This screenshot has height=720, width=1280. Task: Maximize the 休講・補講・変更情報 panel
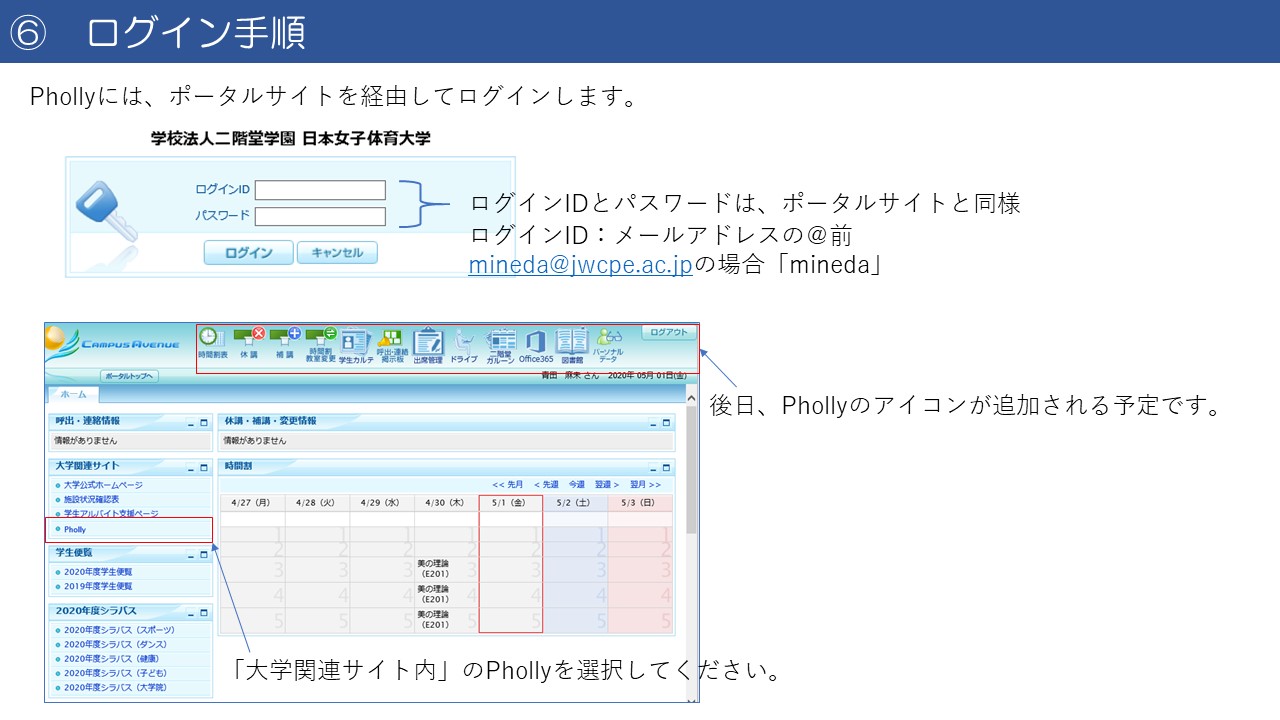coord(668,423)
